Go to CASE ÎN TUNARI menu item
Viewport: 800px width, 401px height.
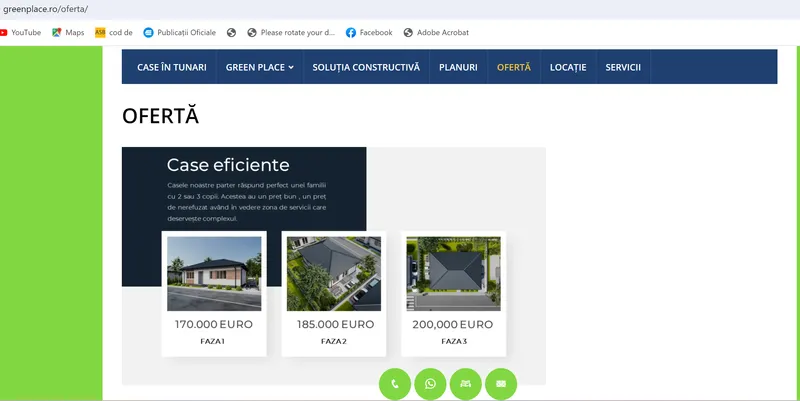click(171, 67)
